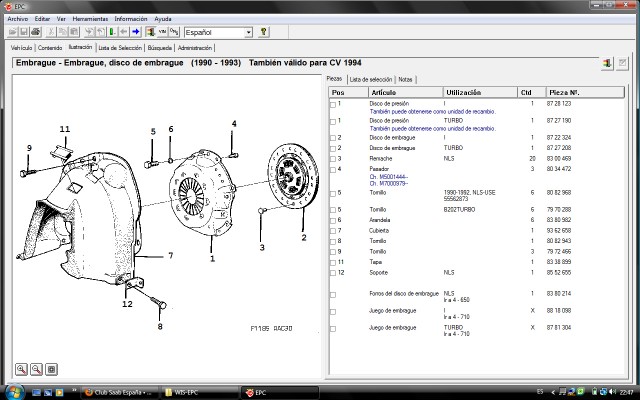Open the Notas tab
The width and height of the screenshot is (640, 400).
tap(405, 80)
